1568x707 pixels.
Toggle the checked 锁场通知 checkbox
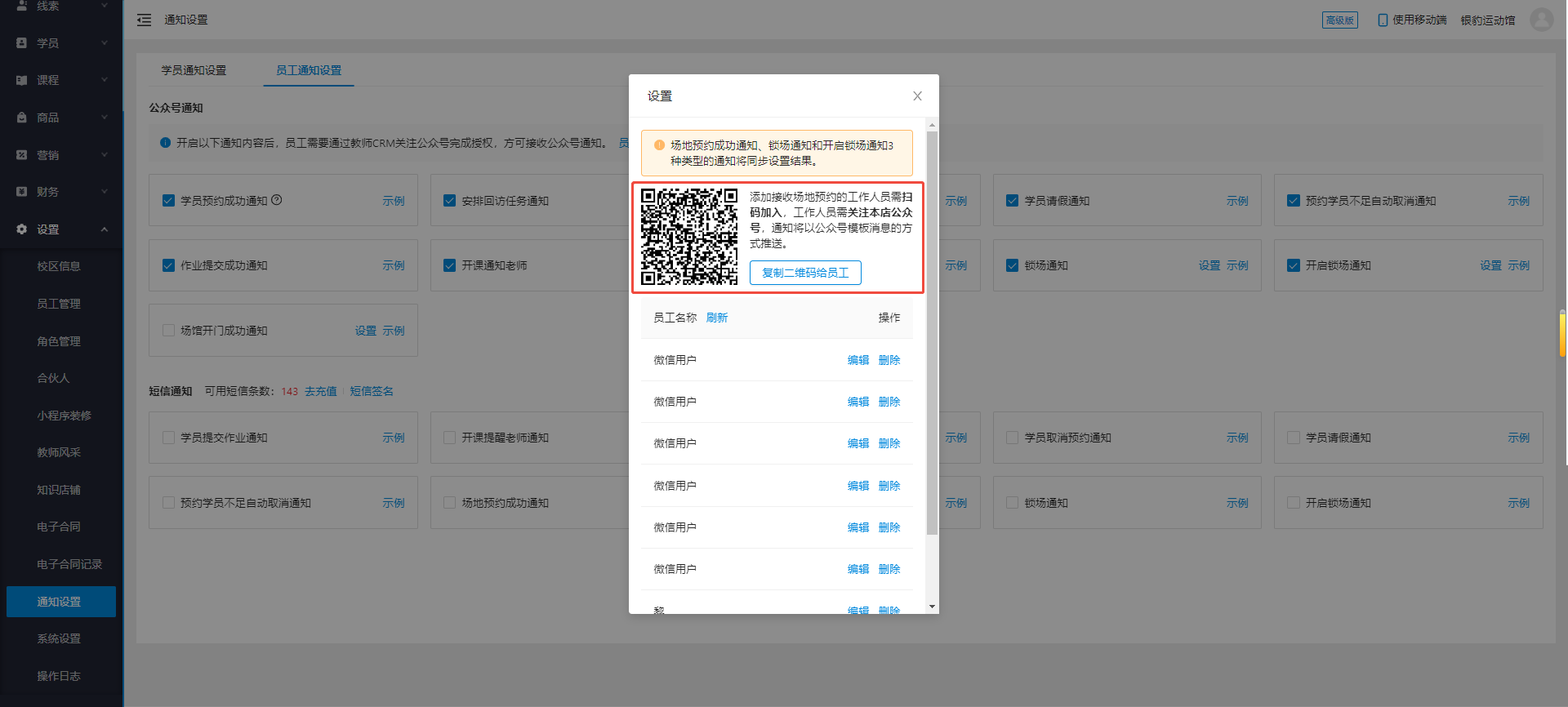click(x=1013, y=265)
